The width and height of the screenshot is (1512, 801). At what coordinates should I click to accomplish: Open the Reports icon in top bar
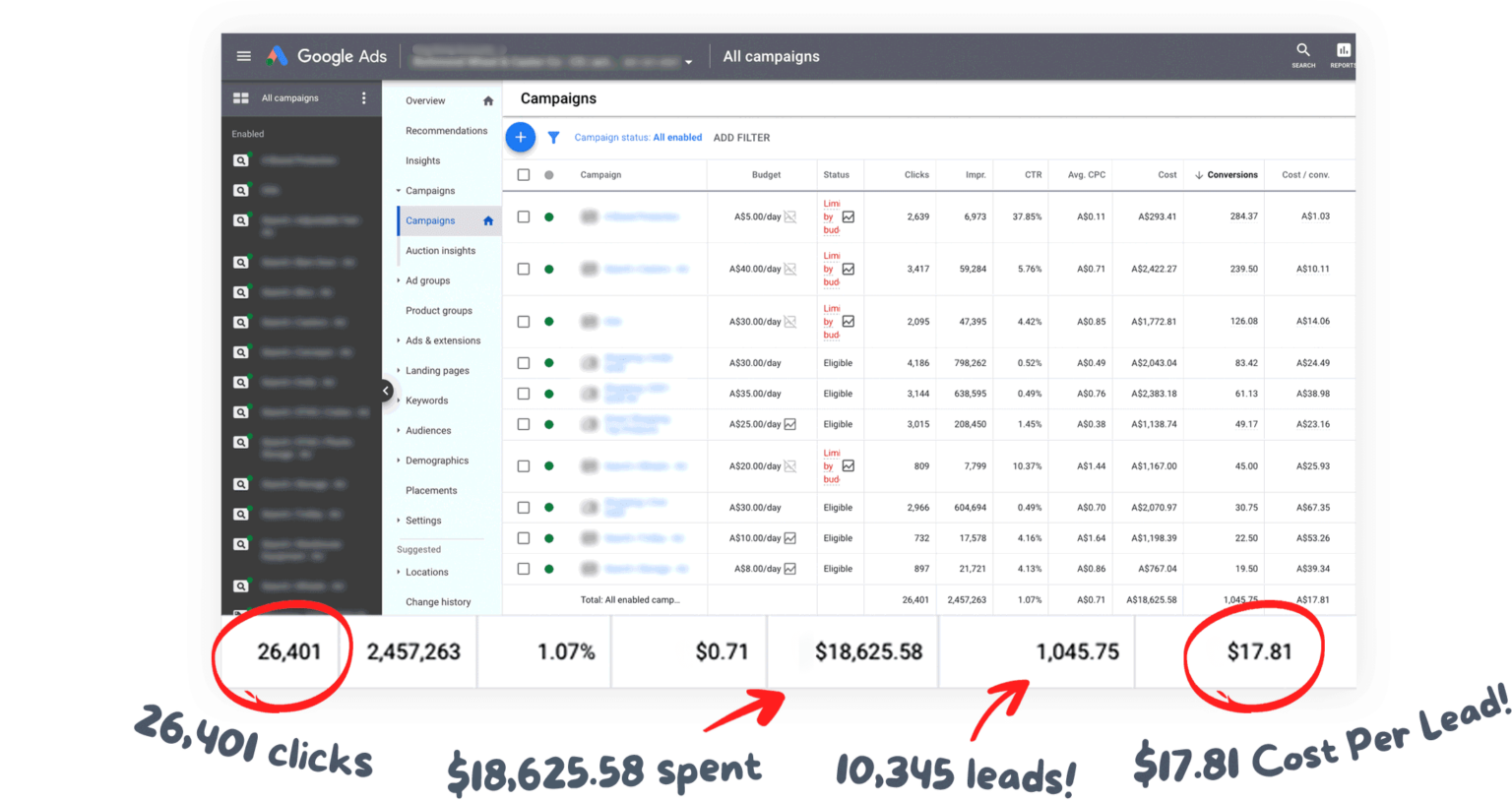click(1343, 51)
